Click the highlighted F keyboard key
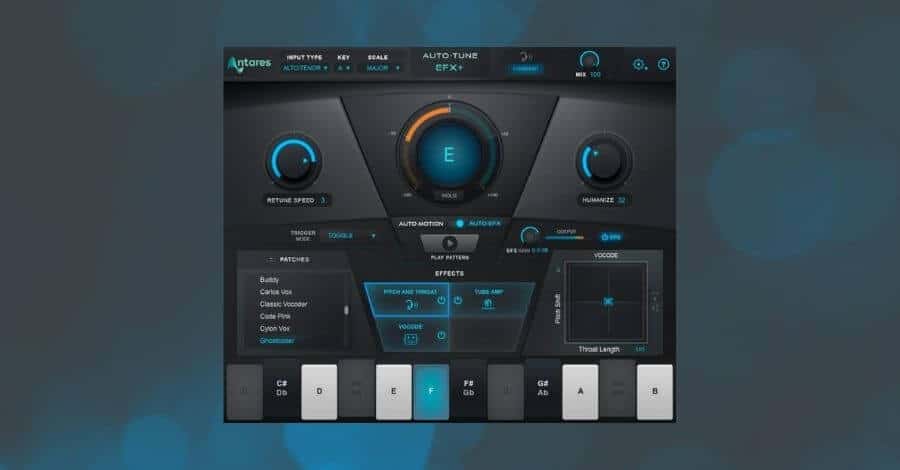 click(x=431, y=391)
